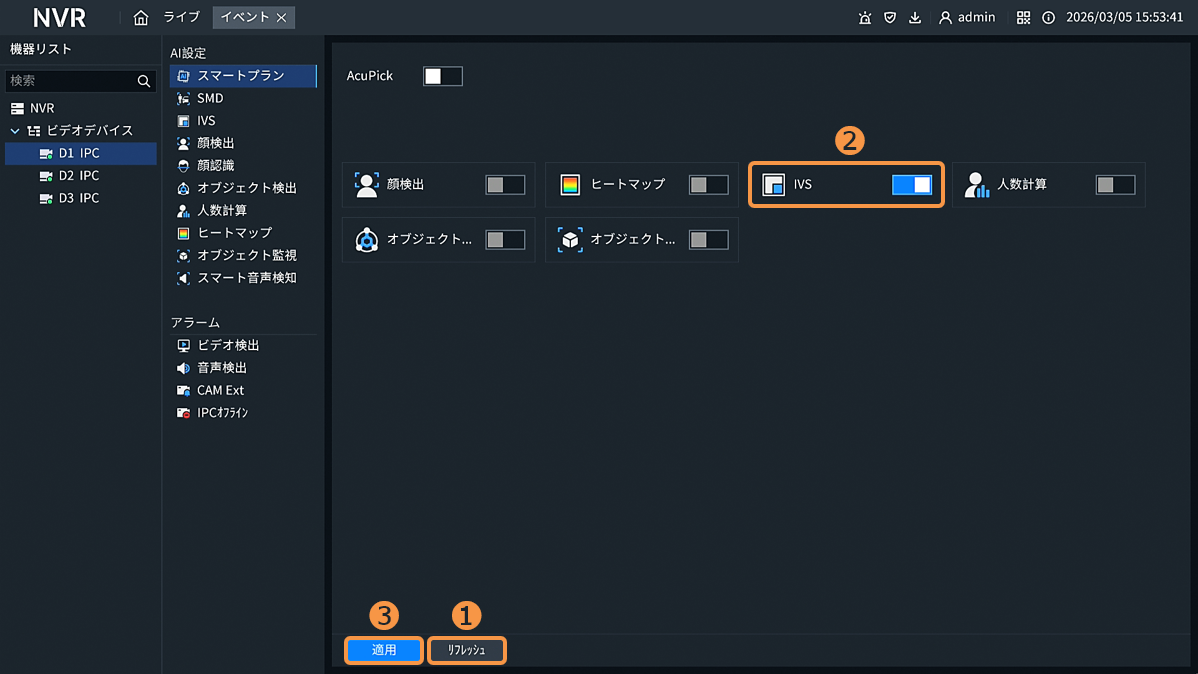Open the alarm siren icon in header
Image resolution: width=1198 pixels, height=674 pixels.
pos(865,18)
